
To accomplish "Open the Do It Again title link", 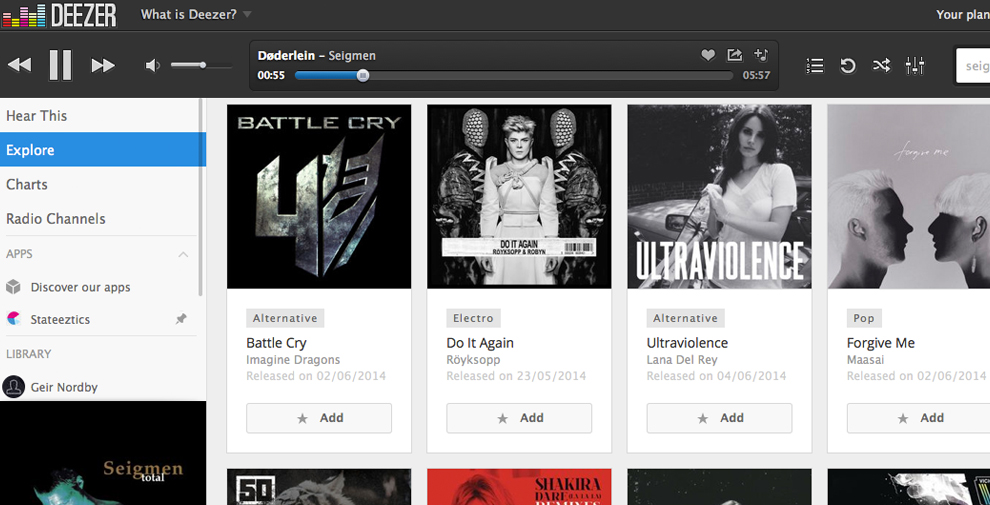I will point(480,343).
